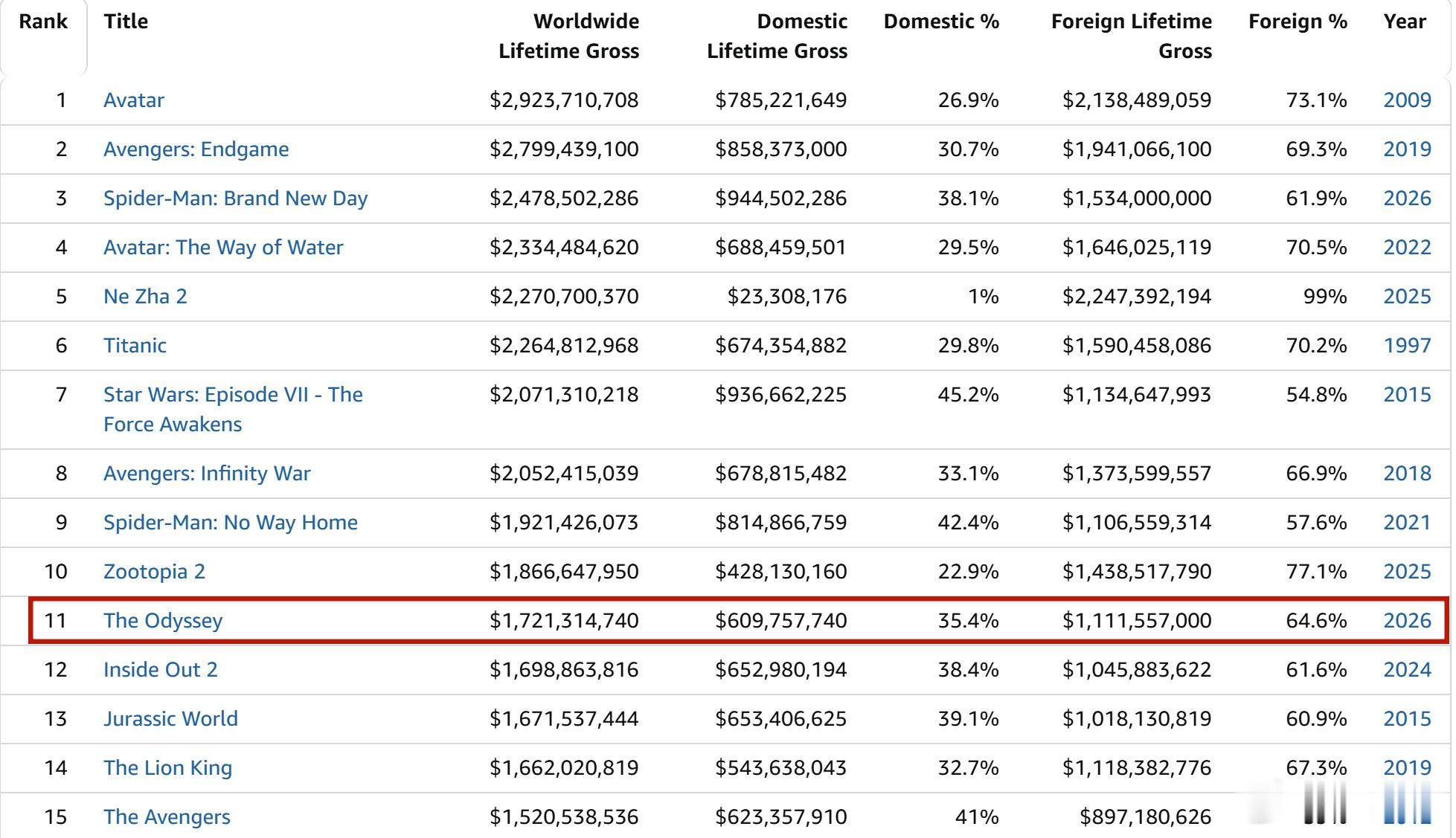
Task: Select Titanic foreign percentage 70.2%
Action: [1316, 345]
